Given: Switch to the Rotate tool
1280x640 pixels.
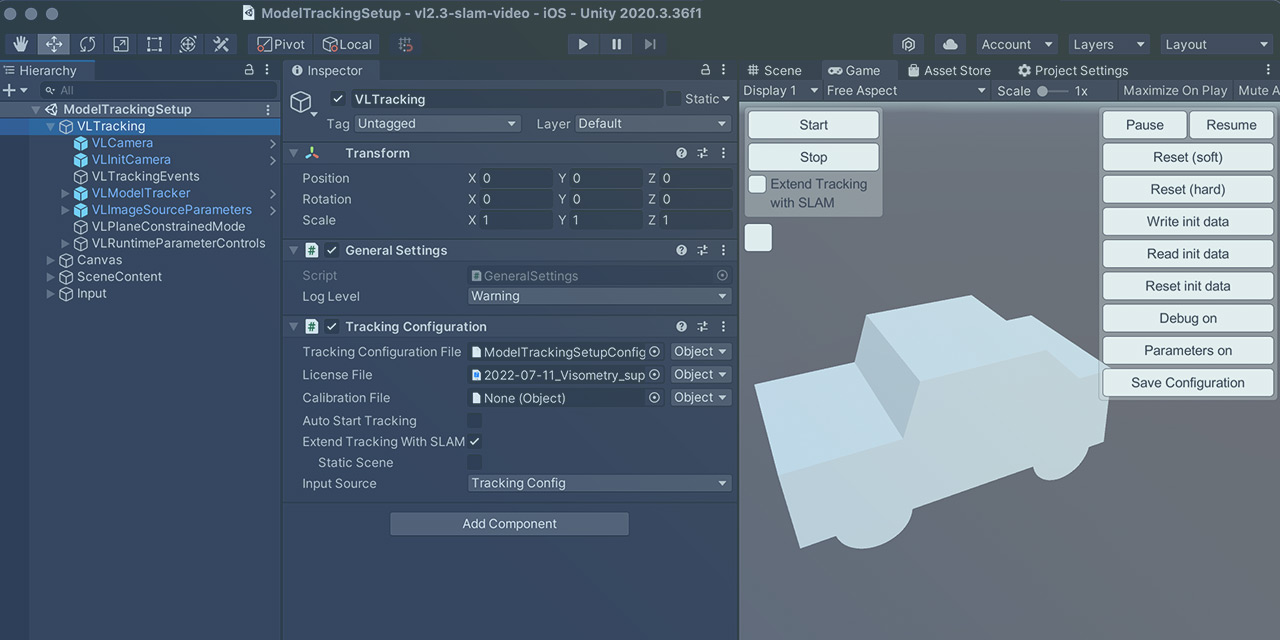Looking at the screenshot, I should point(87,44).
